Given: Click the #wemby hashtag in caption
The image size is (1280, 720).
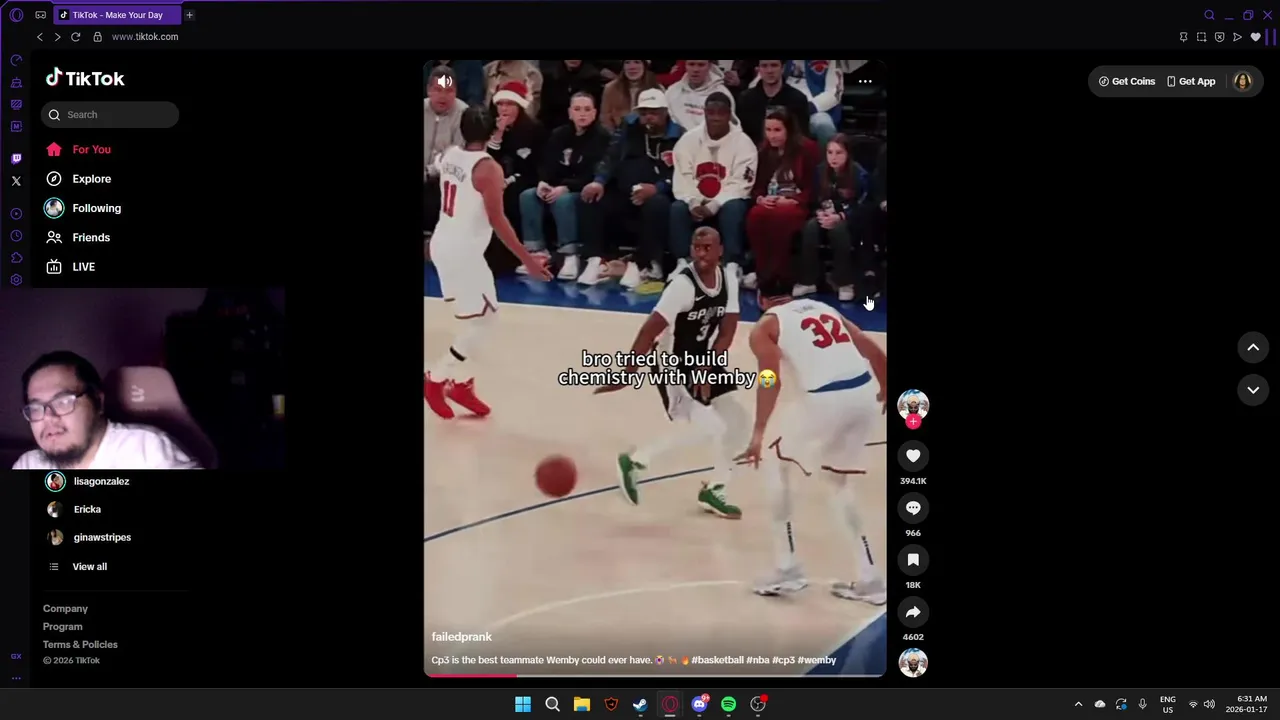Looking at the screenshot, I should click(x=817, y=660).
